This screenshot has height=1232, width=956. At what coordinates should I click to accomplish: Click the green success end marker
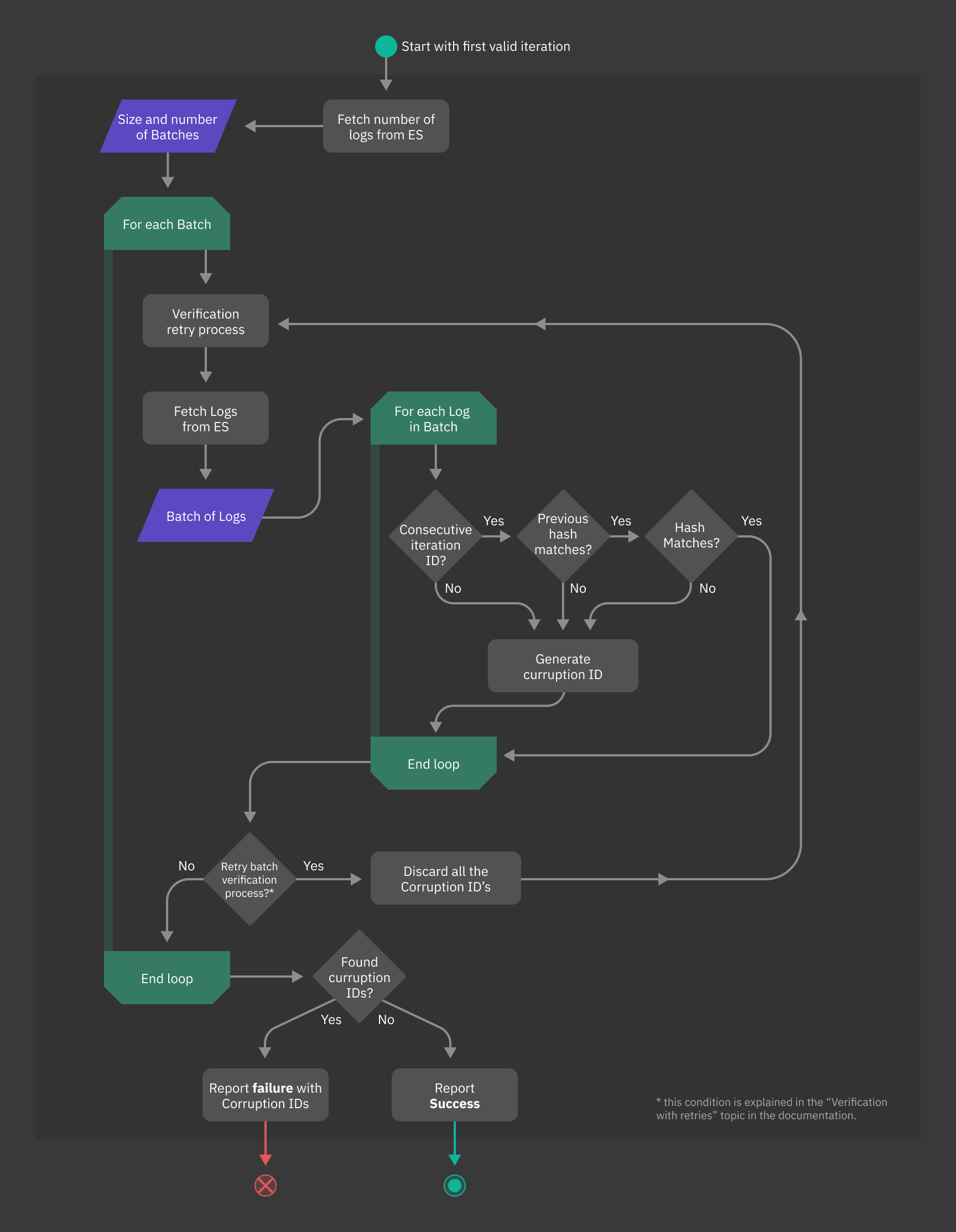click(x=455, y=1186)
